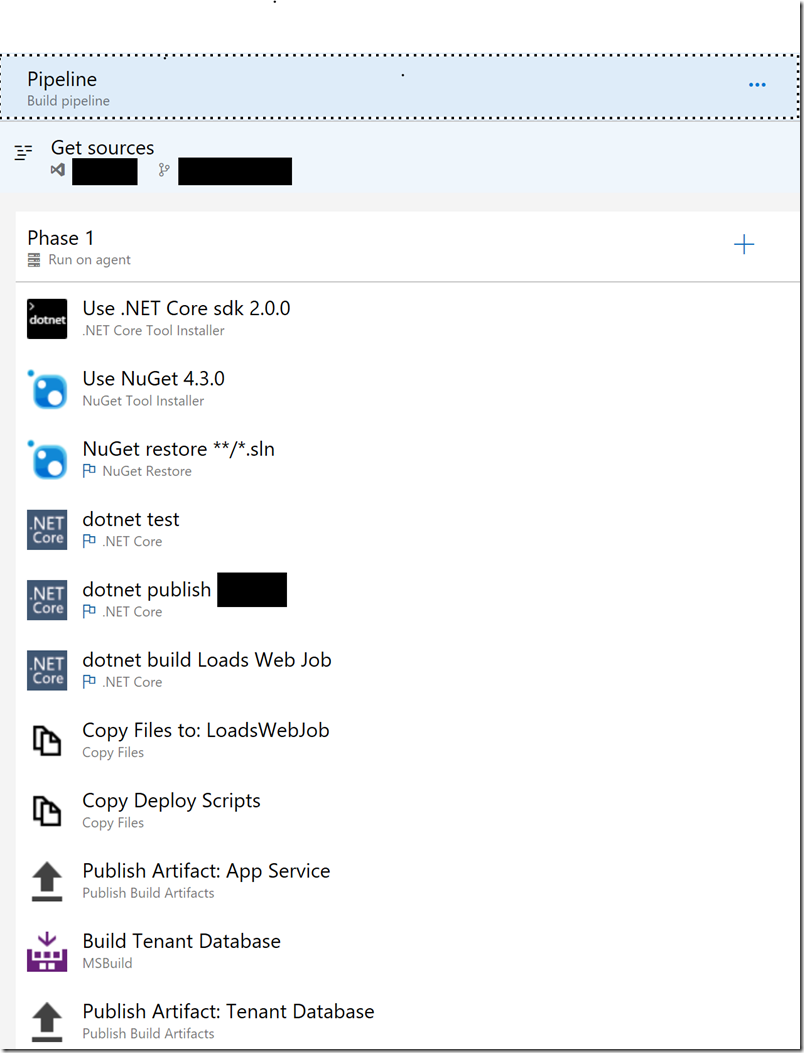Click Copy Files subtitle under Copy Deploy Scripts
This screenshot has height=1053, width=804.
(113, 823)
